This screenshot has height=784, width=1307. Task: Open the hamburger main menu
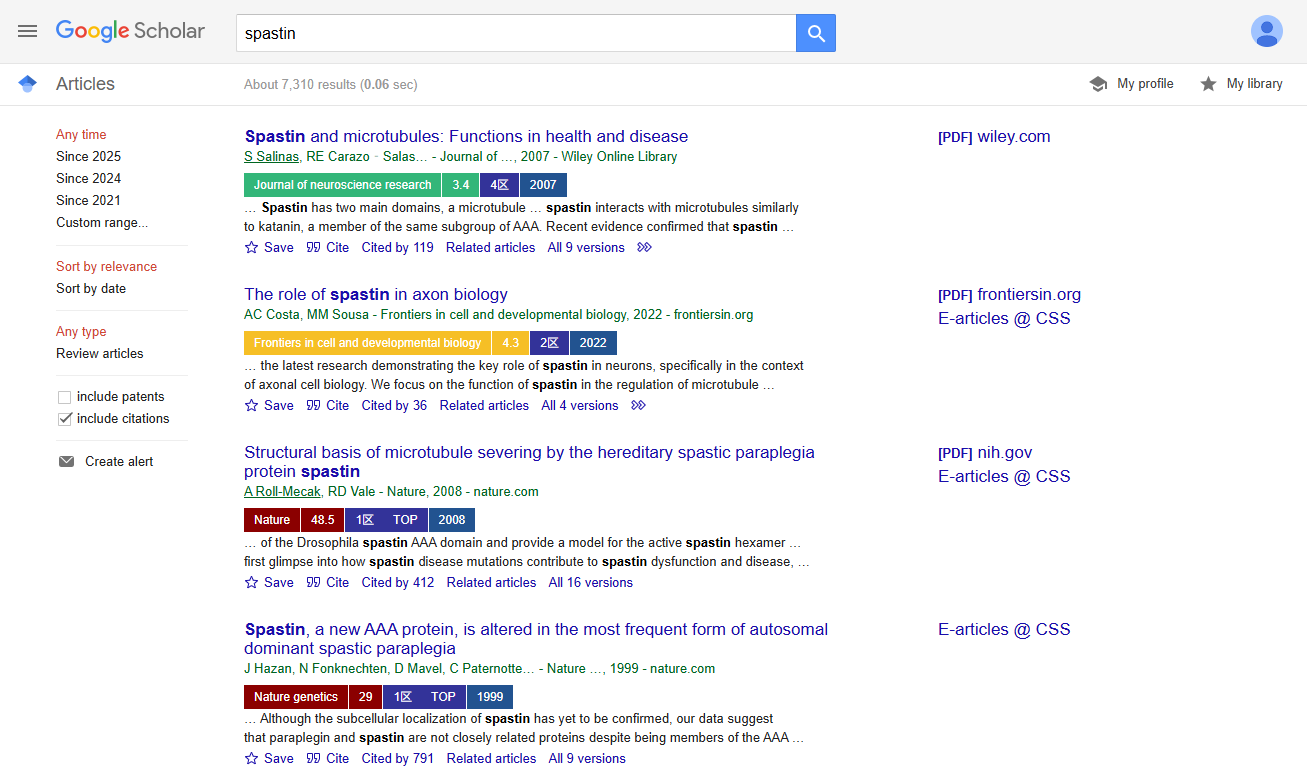27,31
